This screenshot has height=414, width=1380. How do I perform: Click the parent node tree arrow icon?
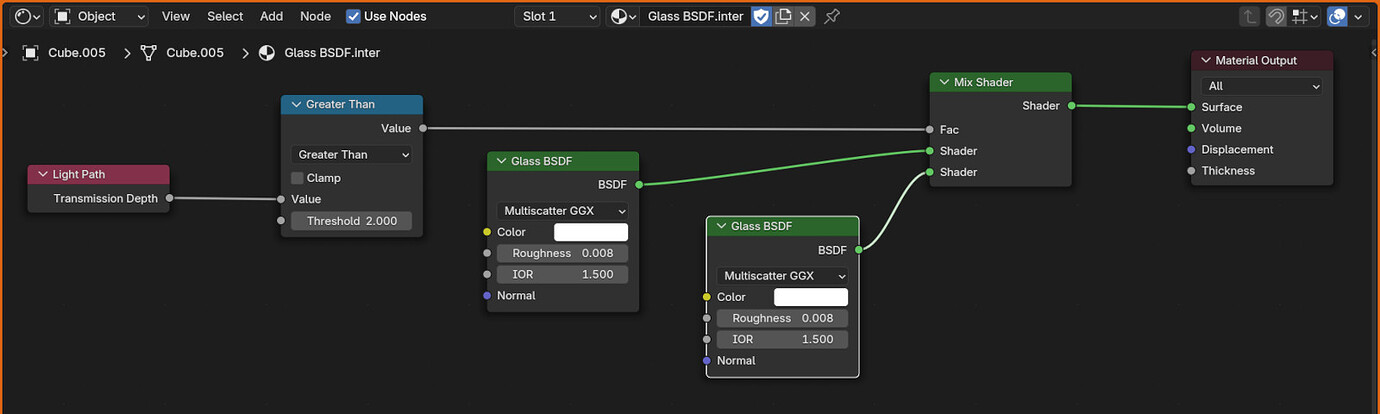pos(1250,16)
